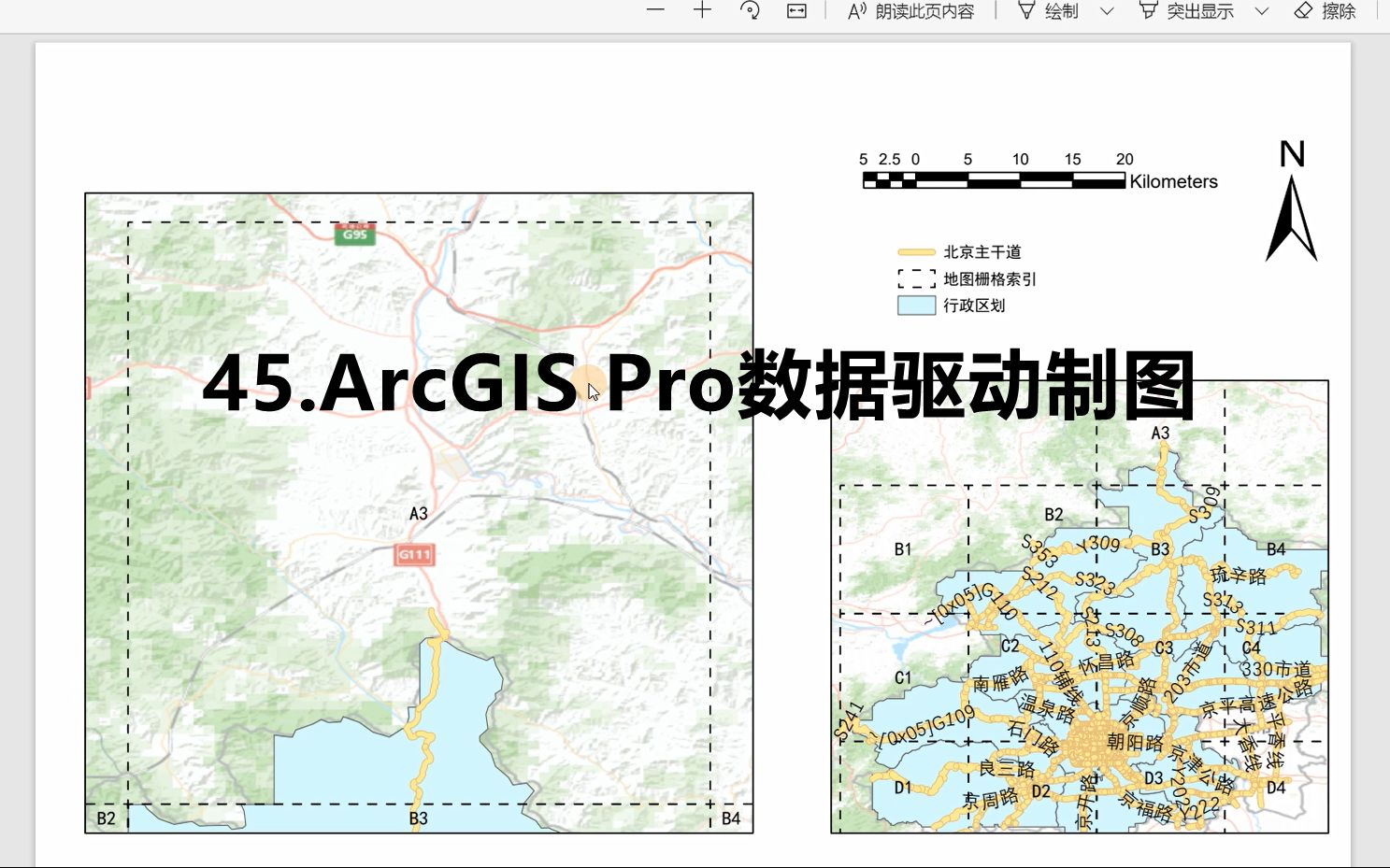
Task: Click the C4 grid label in overview map
Action: point(1252,647)
